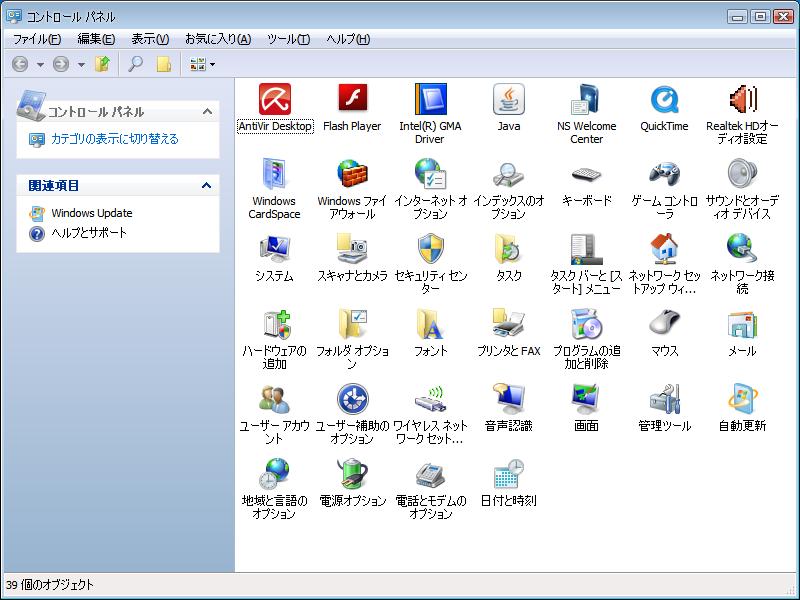
Task: Open the ゲーム コントローラ icon
Action: tap(664, 174)
